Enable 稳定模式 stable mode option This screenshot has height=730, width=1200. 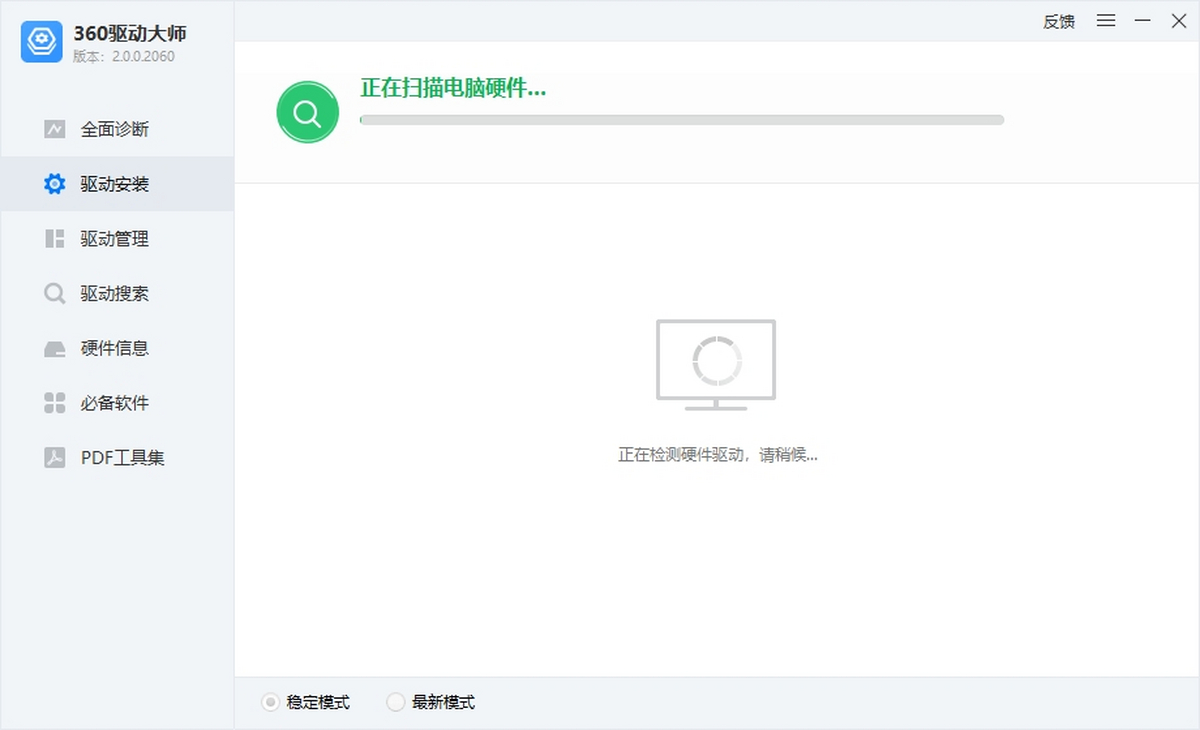tap(268, 702)
